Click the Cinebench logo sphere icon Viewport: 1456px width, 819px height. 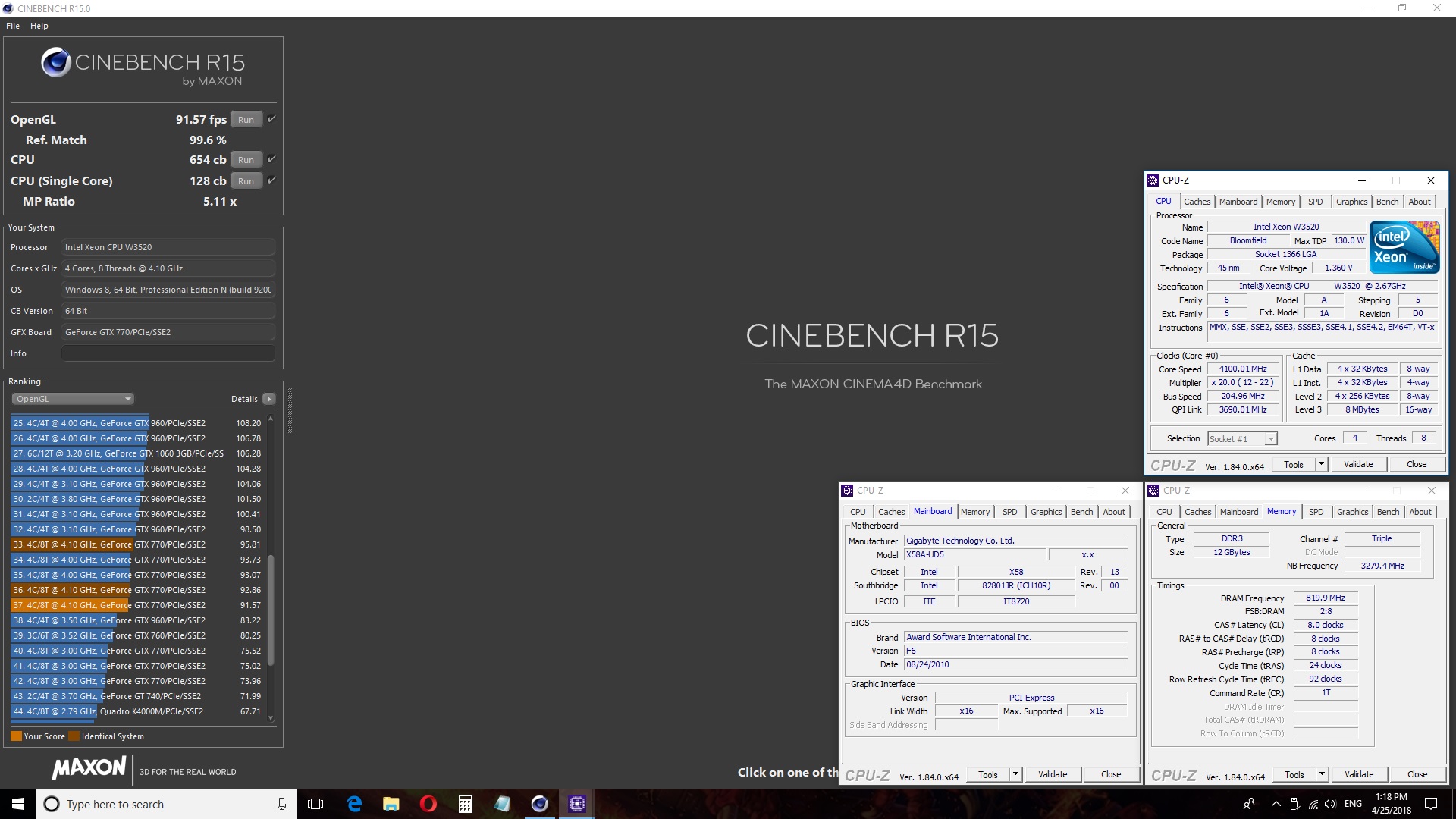(x=56, y=62)
